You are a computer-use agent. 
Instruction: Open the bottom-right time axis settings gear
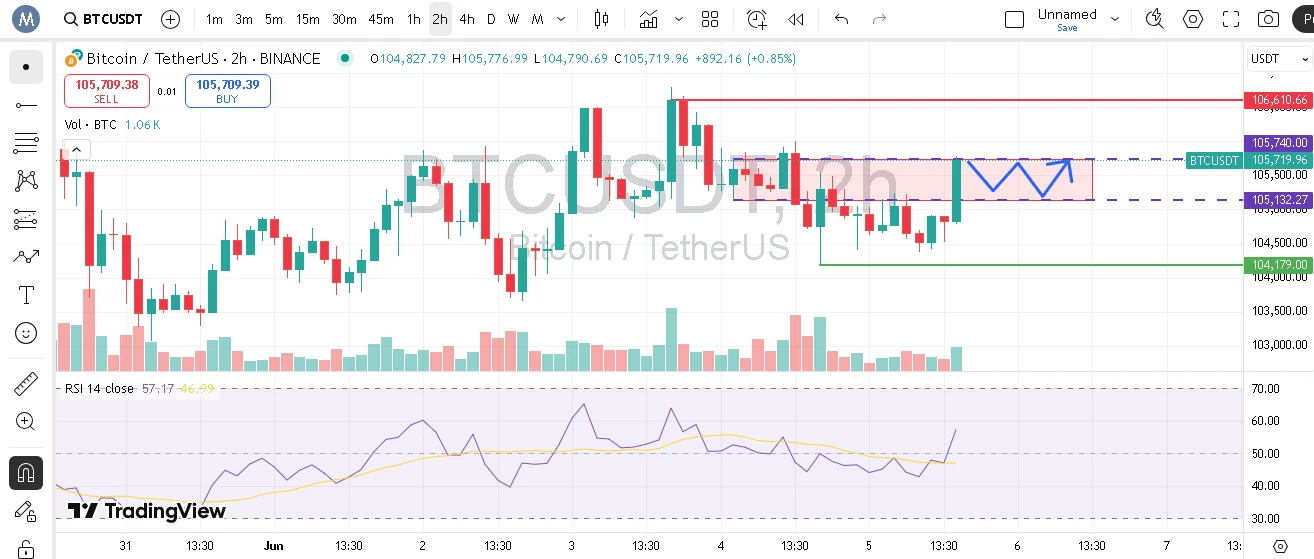click(x=1280, y=546)
